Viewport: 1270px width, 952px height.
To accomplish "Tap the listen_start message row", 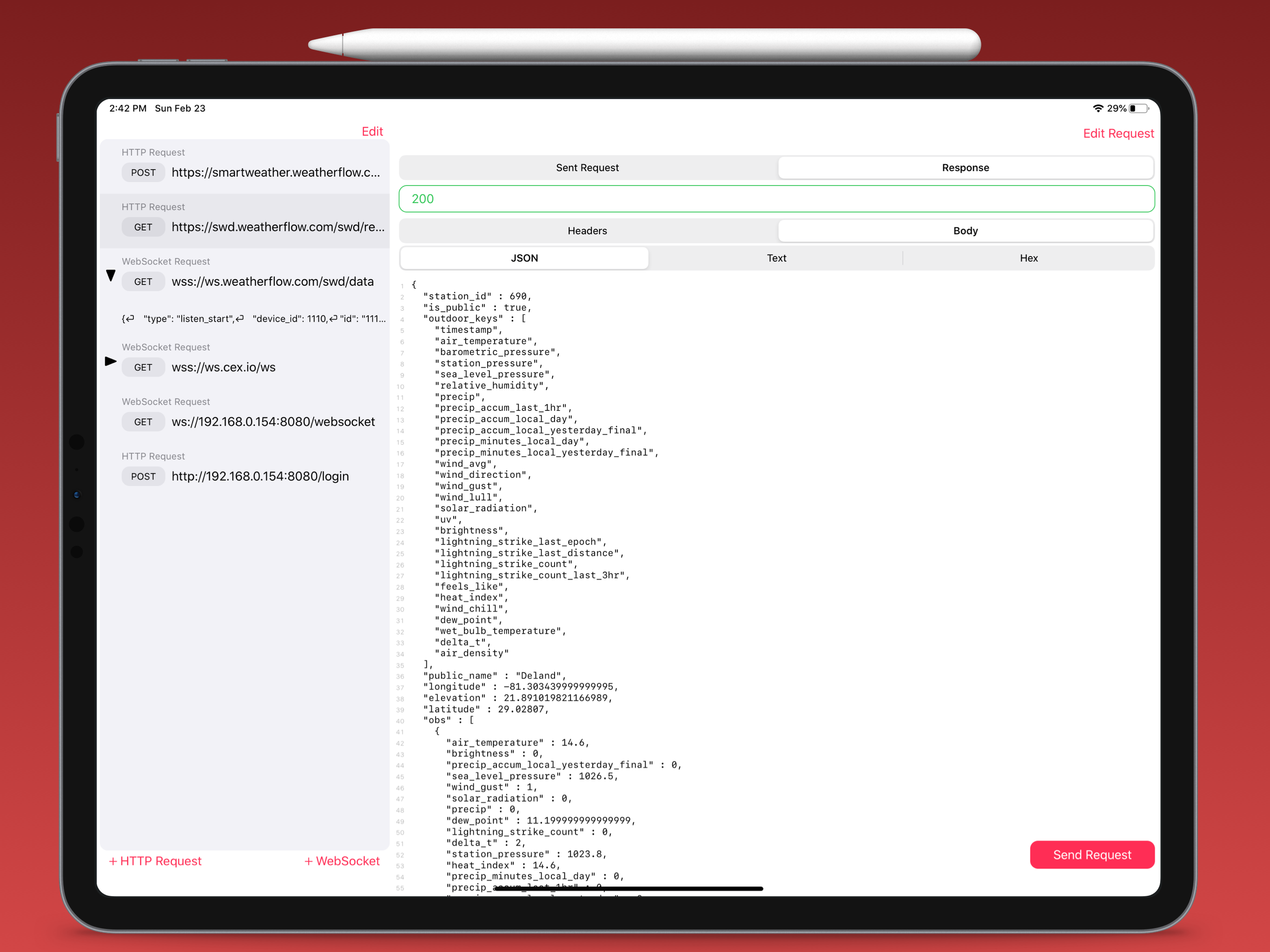I will tap(253, 319).
